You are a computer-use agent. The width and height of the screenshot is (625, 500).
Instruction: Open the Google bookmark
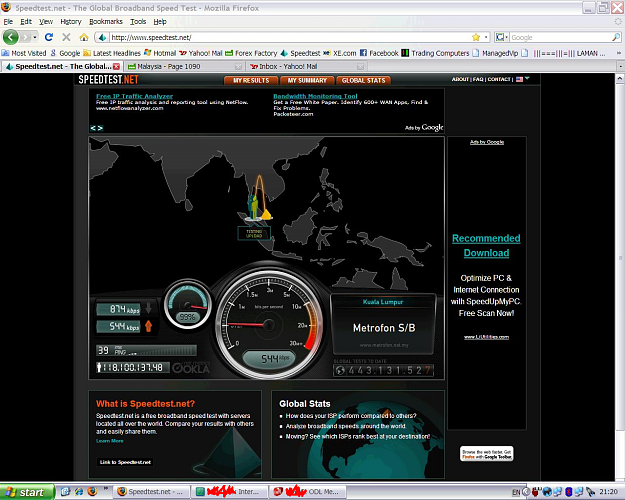coord(65,53)
